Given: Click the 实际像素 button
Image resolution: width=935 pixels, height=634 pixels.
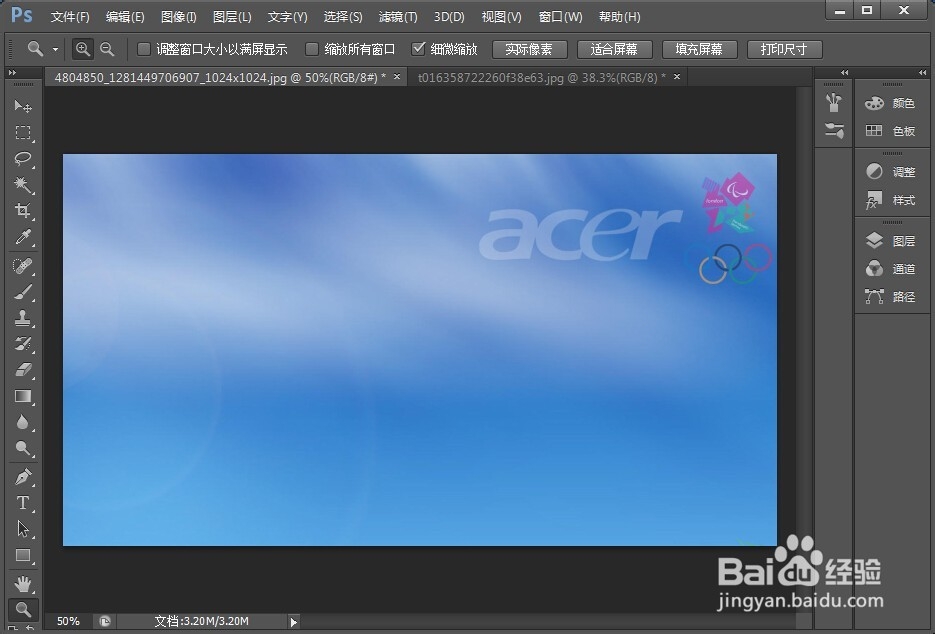Looking at the screenshot, I should pyautogui.click(x=529, y=48).
